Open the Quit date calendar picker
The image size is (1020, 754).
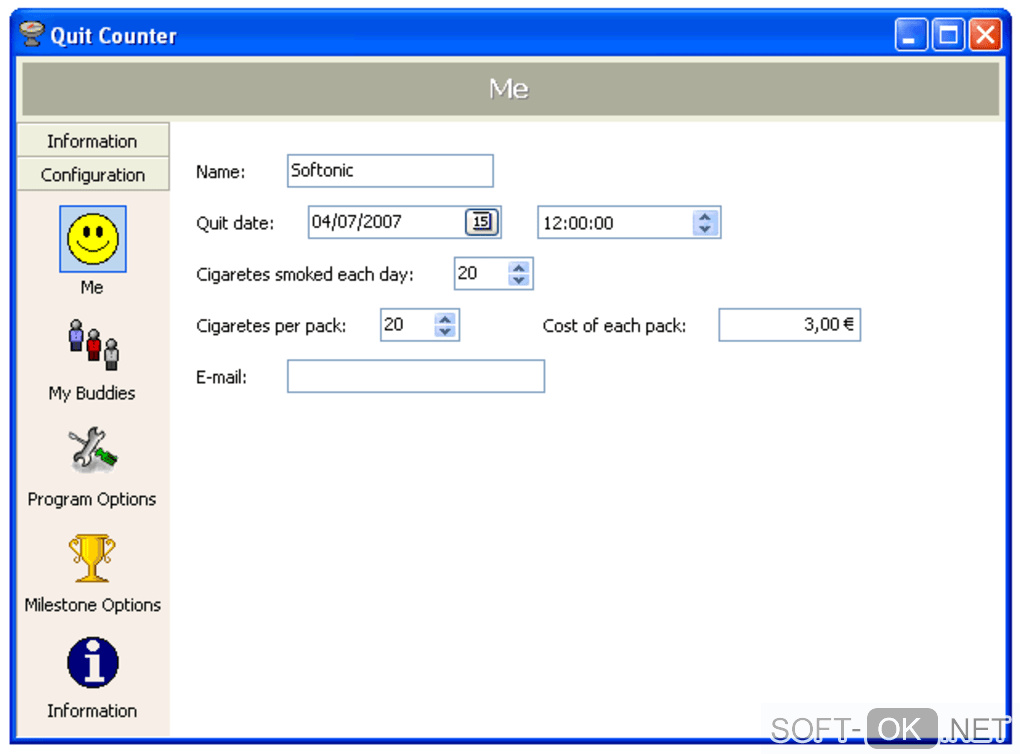pos(481,222)
